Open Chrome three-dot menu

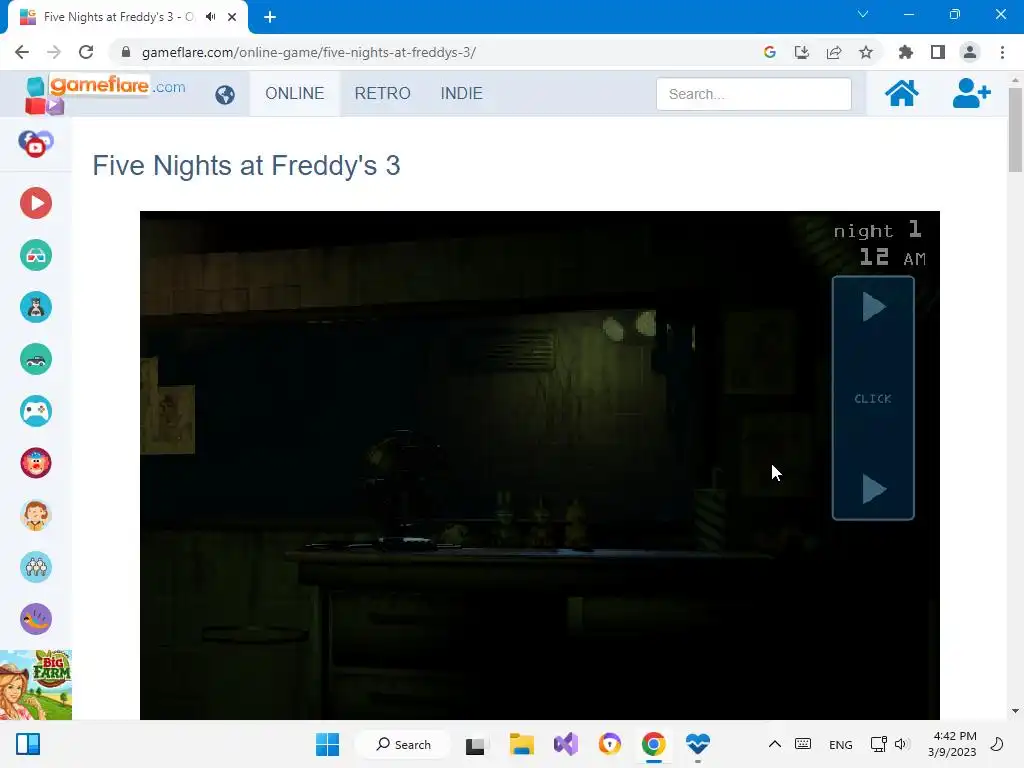[1002, 52]
